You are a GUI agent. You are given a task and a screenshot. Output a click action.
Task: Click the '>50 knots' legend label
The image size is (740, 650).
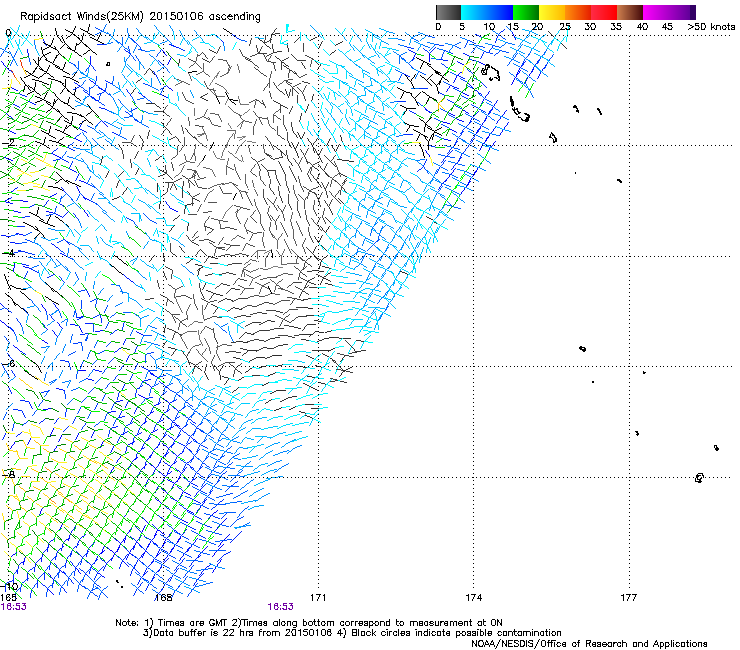click(711, 27)
